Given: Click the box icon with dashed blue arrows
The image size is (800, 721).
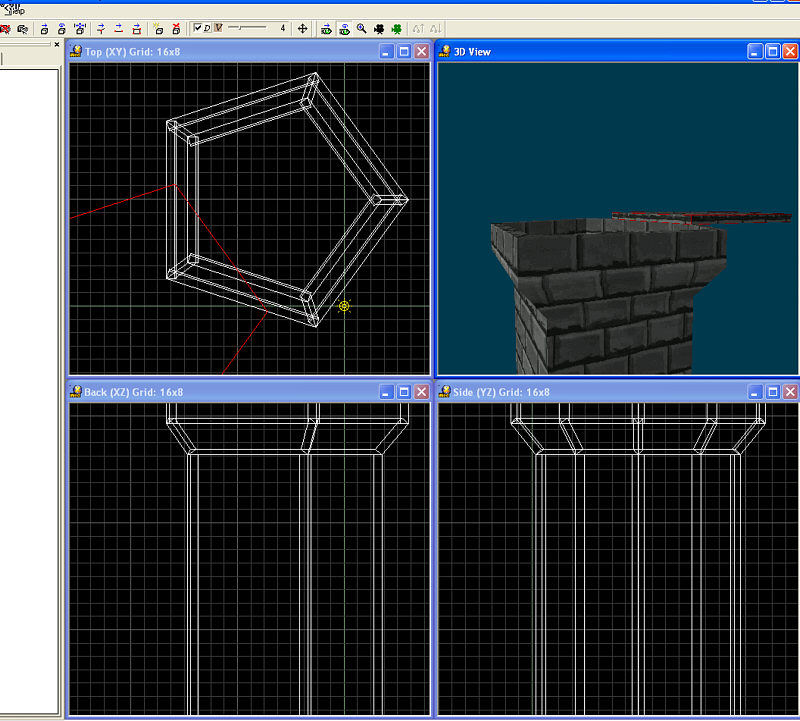Looking at the screenshot, I should click(80, 29).
